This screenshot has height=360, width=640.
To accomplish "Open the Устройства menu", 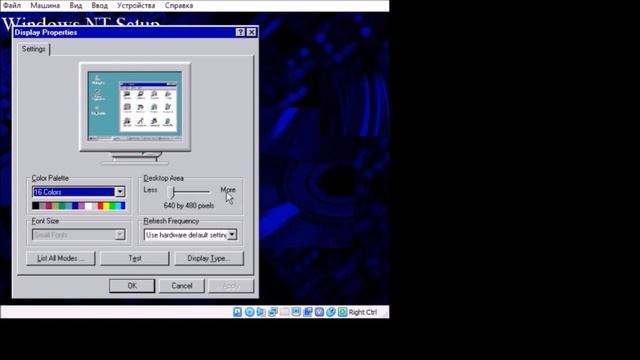I will point(136,5).
